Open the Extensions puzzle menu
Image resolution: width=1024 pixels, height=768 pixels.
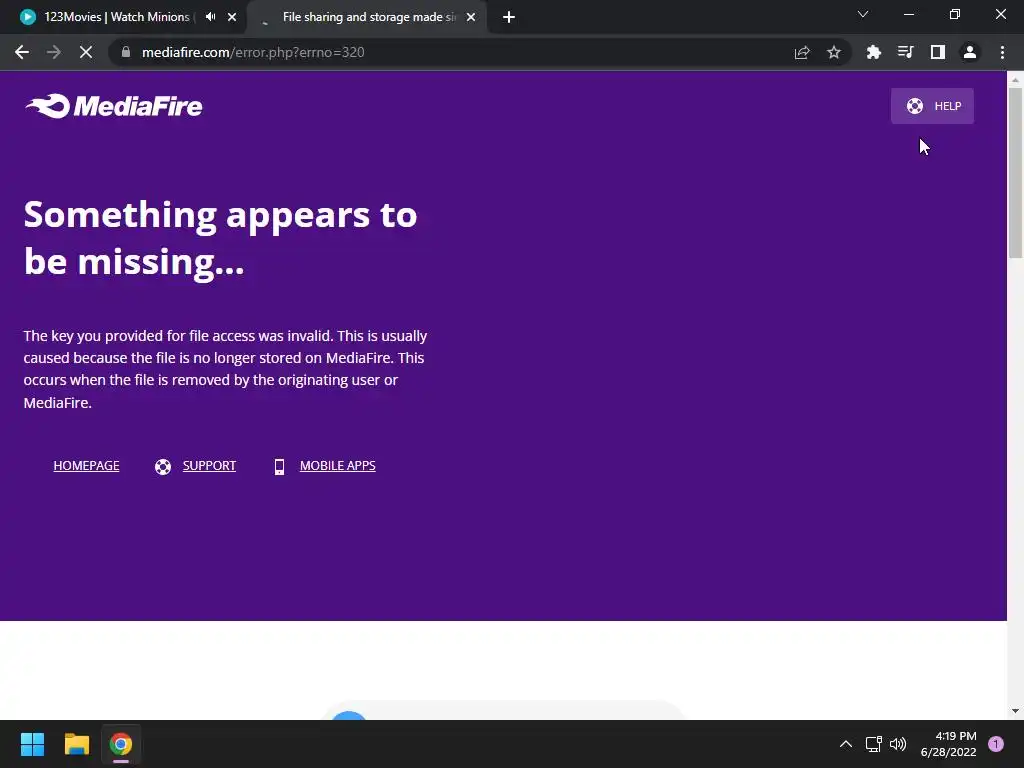[x=873, y=52]
